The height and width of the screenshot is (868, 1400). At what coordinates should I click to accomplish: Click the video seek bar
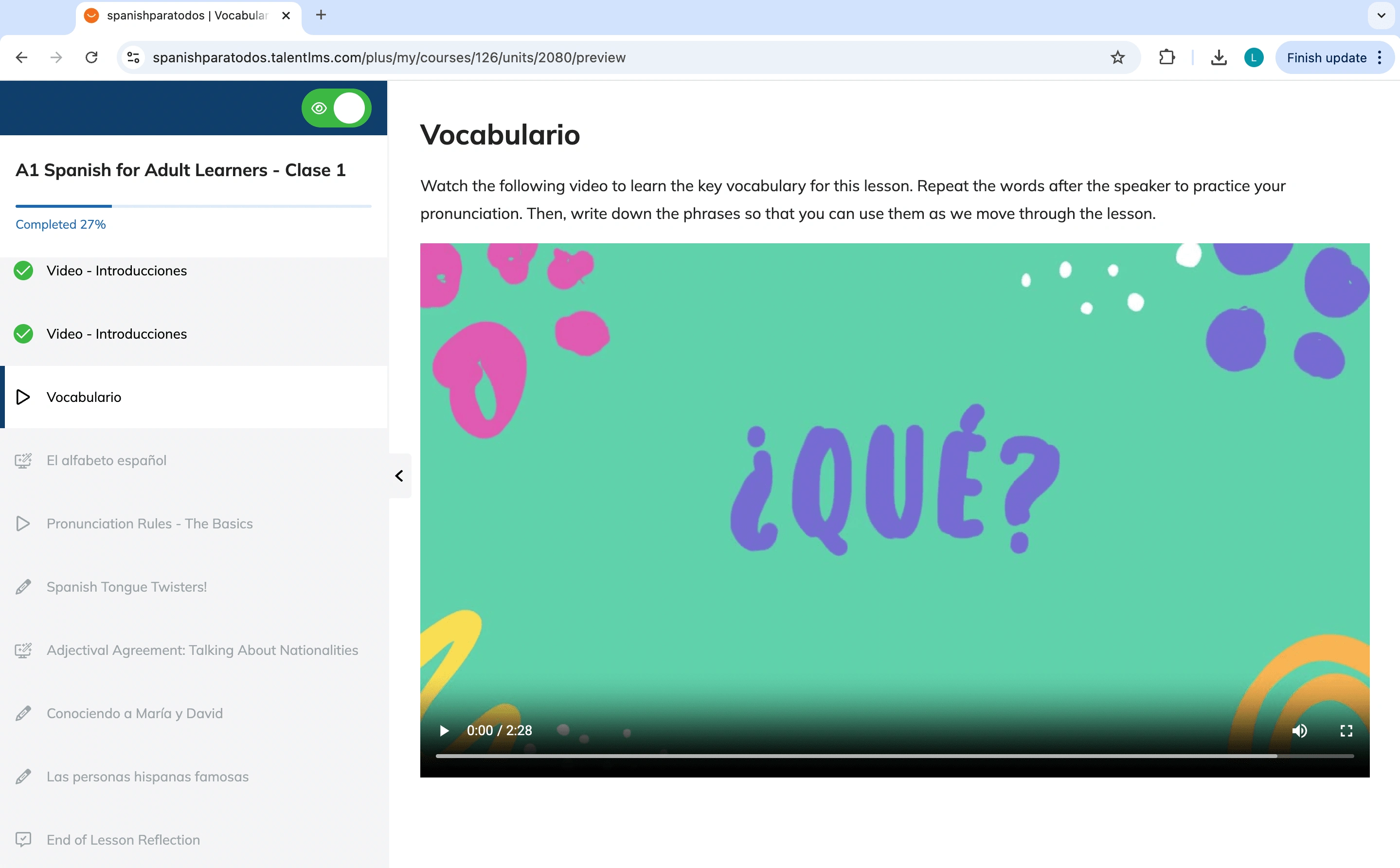[895, 756]
